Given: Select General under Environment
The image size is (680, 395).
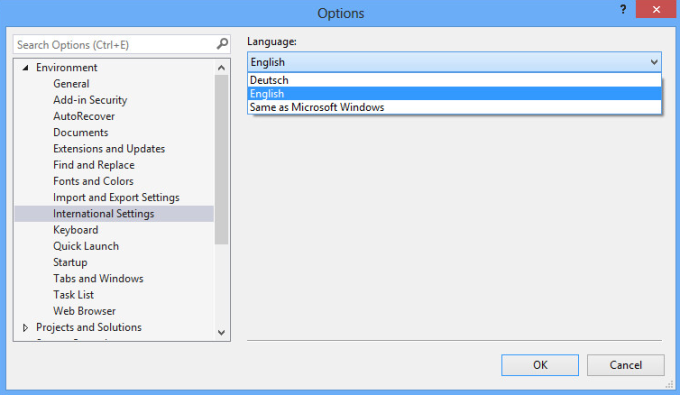Looking at the screenshot, I should click(71, 84).
